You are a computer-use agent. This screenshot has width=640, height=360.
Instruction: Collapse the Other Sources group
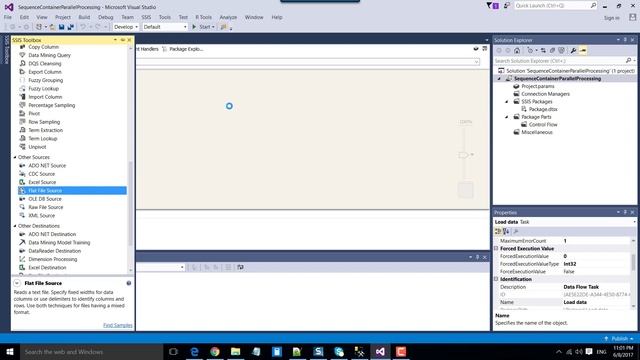(x=15, y=157)
